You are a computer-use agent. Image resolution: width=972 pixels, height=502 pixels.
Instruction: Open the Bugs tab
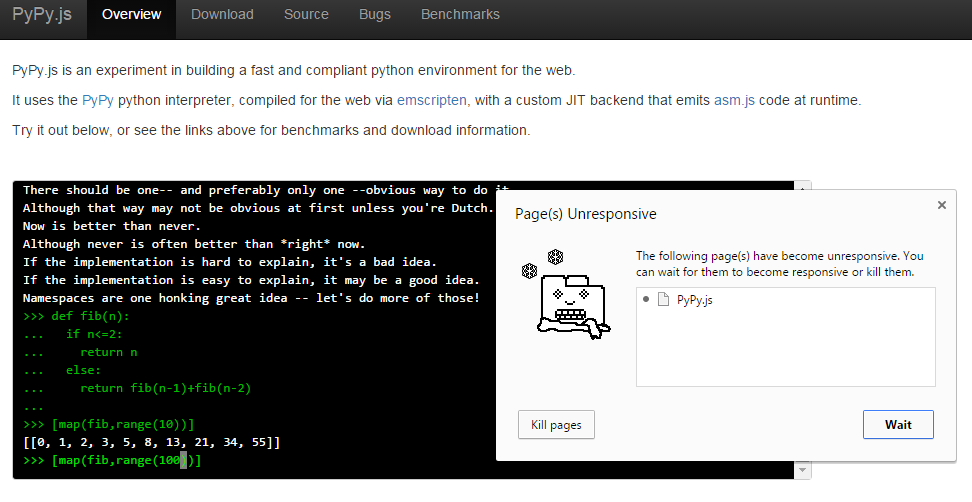point(374,14)
